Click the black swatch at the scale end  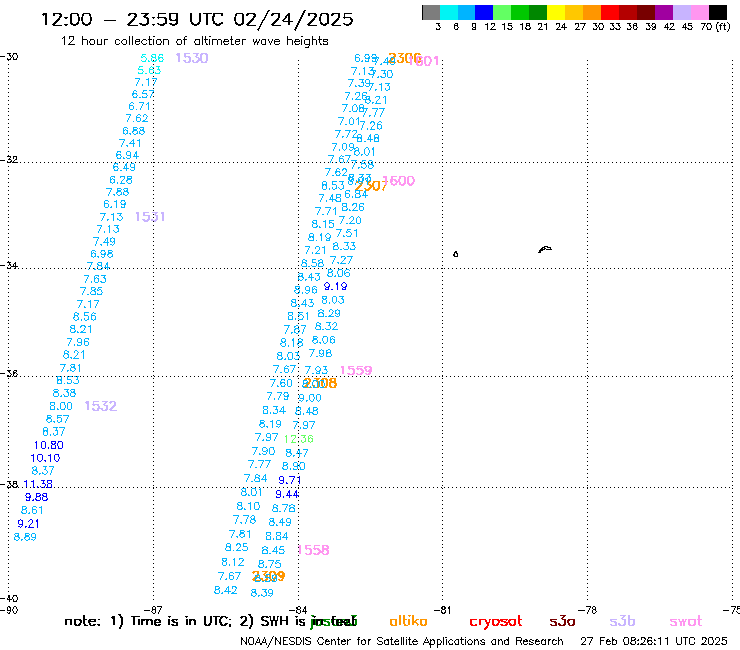717,12
